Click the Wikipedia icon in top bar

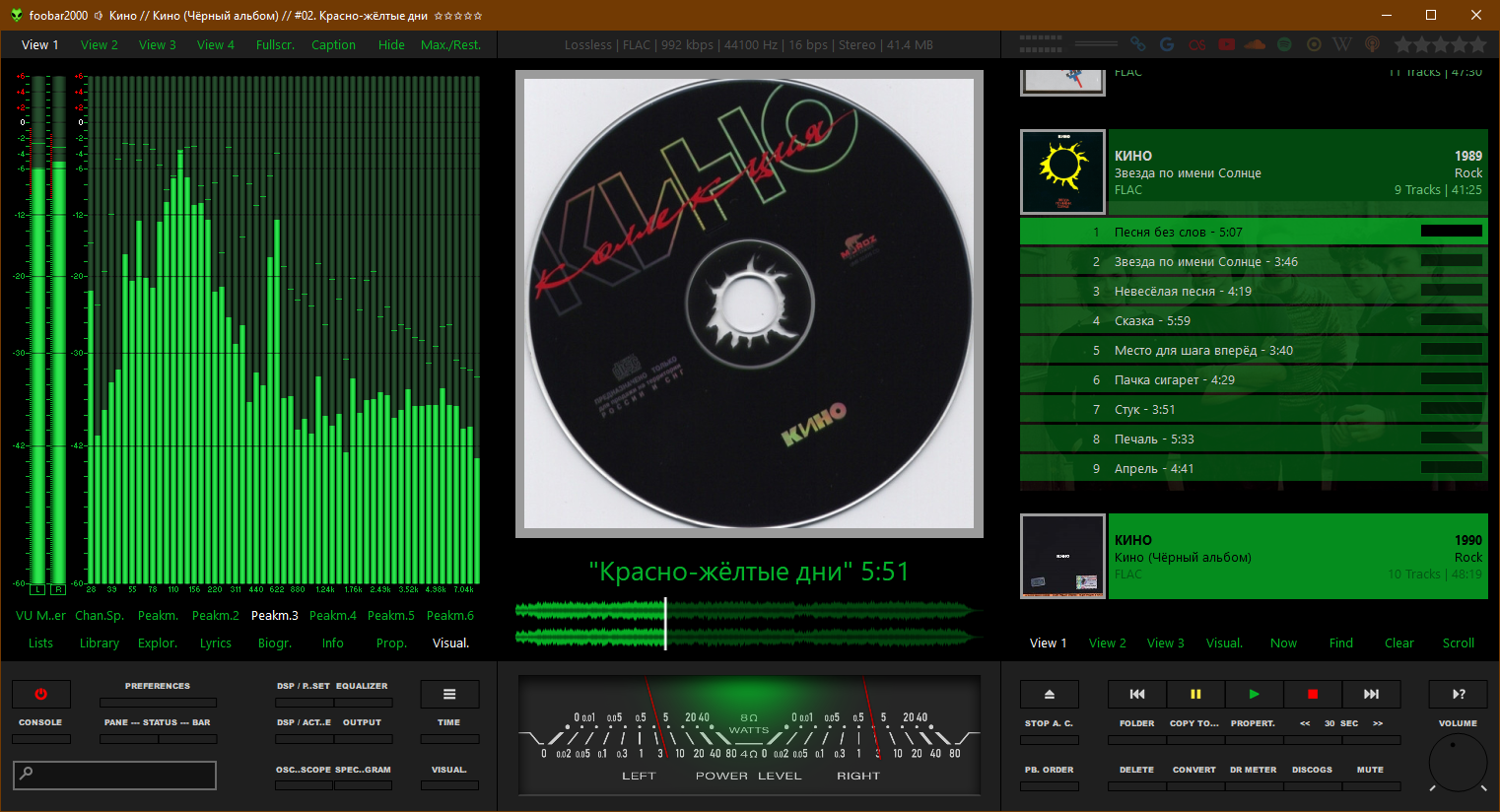click(x=1341, y=44)
